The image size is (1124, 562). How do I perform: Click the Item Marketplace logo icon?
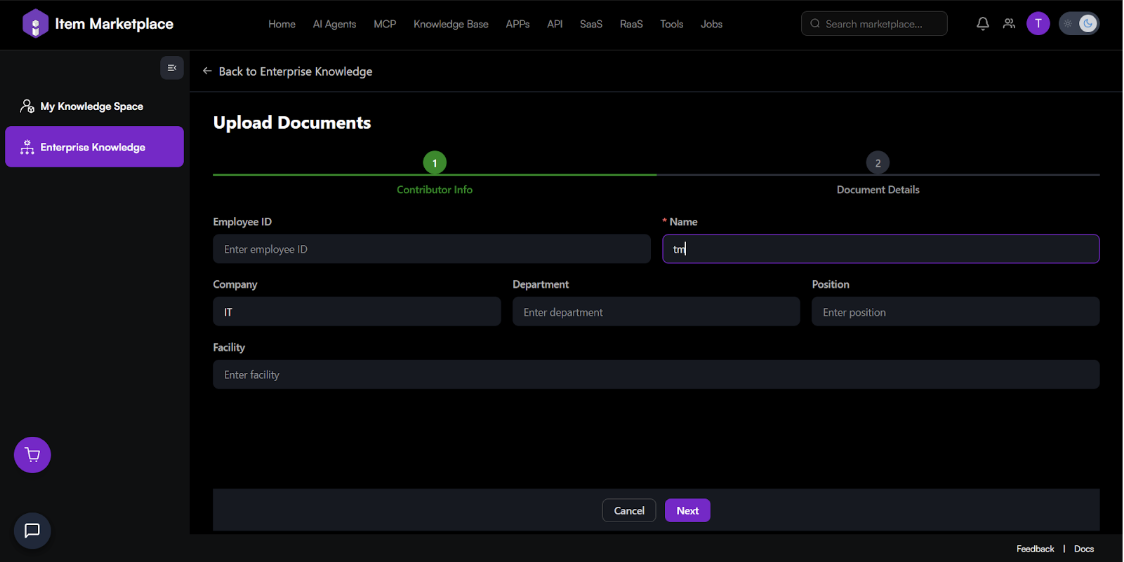click(x=35, y=24)
